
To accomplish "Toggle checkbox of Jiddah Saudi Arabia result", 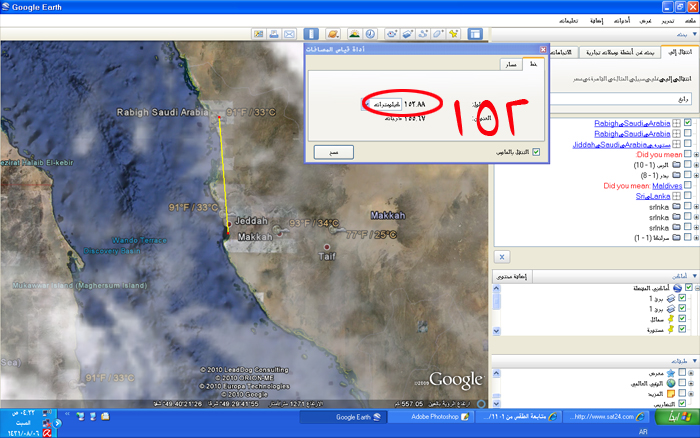I will (688, 143).
